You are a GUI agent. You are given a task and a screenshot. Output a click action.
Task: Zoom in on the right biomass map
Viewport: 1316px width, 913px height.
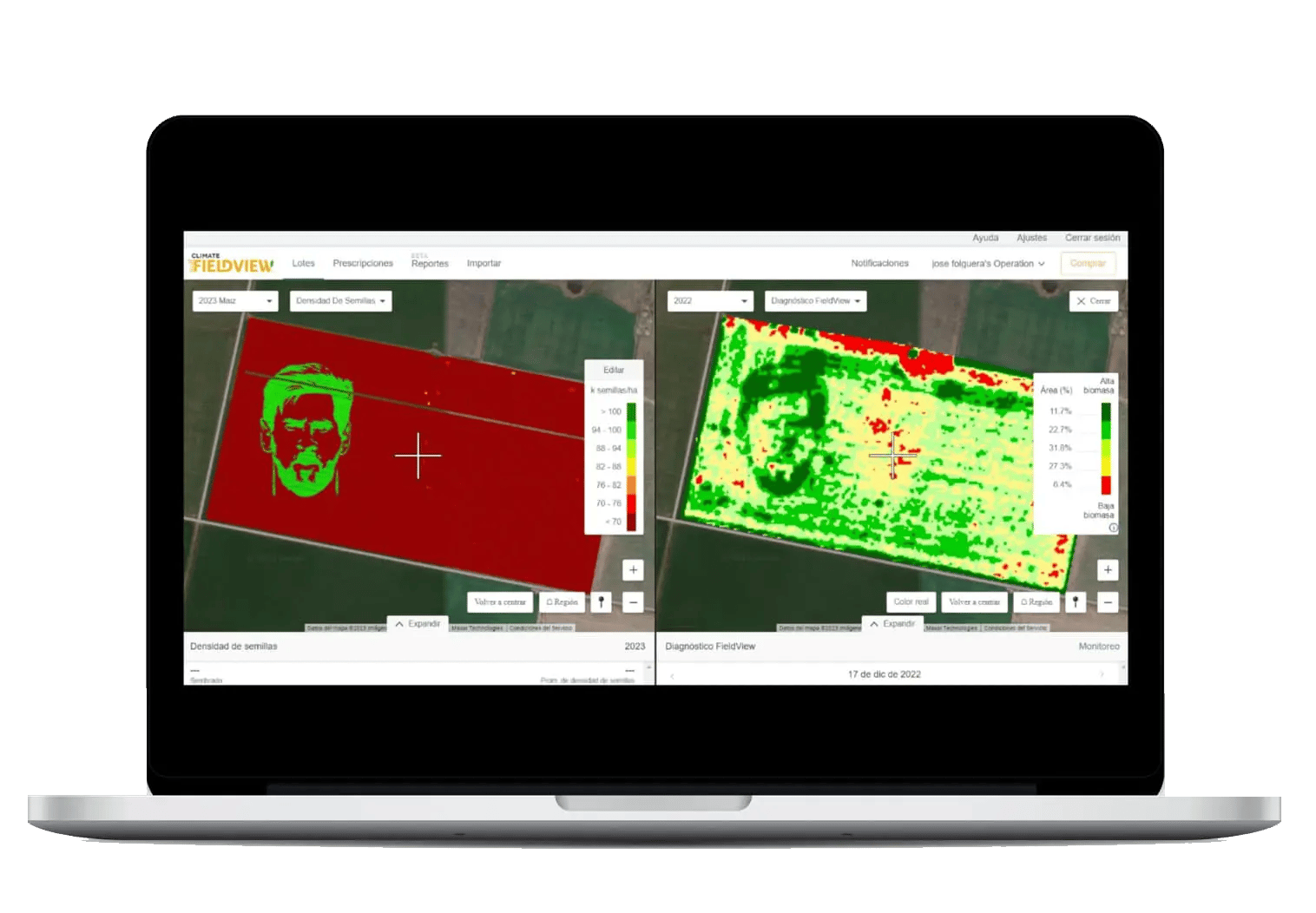1108,570
